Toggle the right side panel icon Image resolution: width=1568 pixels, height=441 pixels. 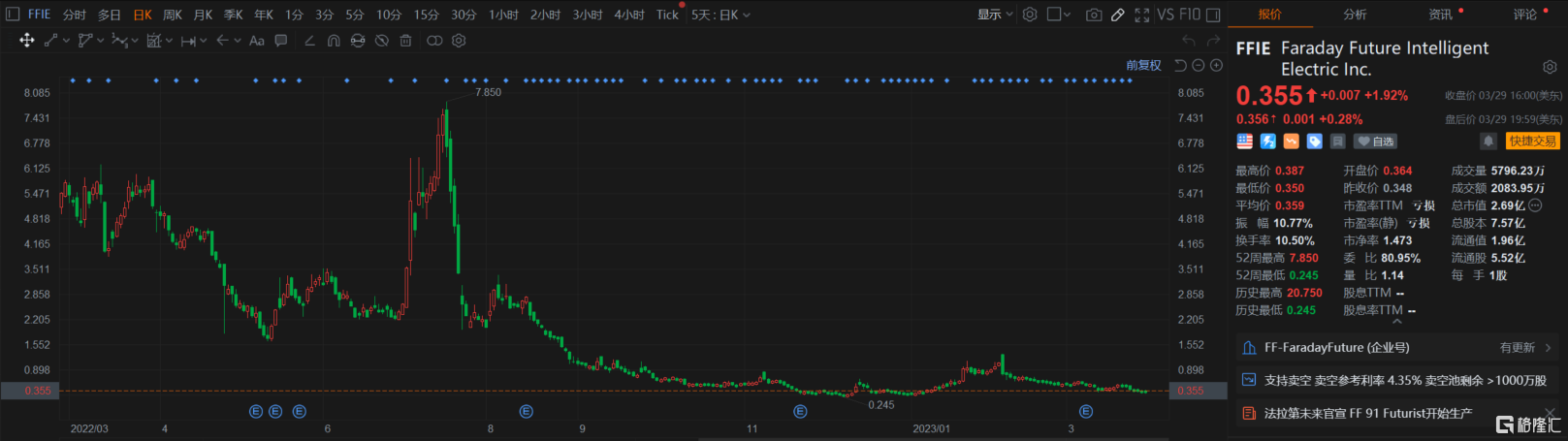pos(1213,15)
